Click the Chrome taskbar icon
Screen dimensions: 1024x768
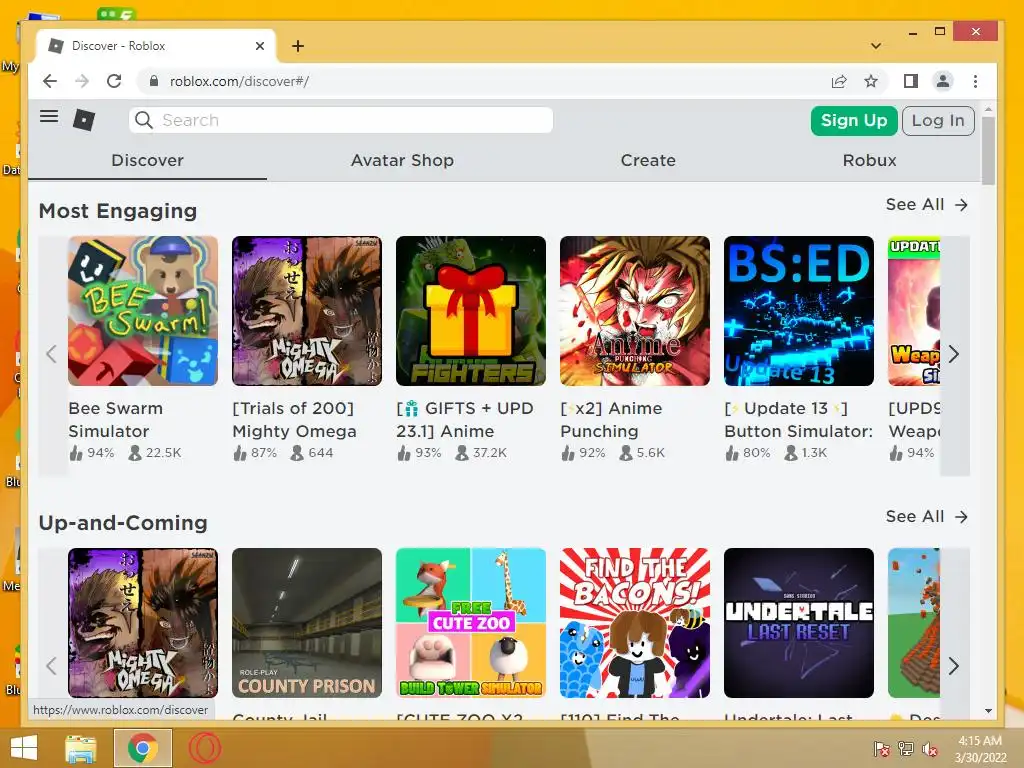[142, 748]
